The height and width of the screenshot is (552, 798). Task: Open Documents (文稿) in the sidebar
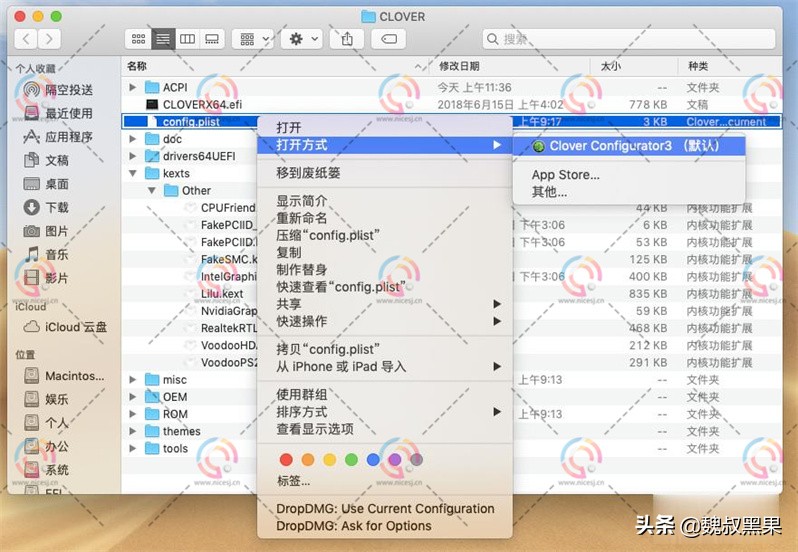click(x=47, y=160)
